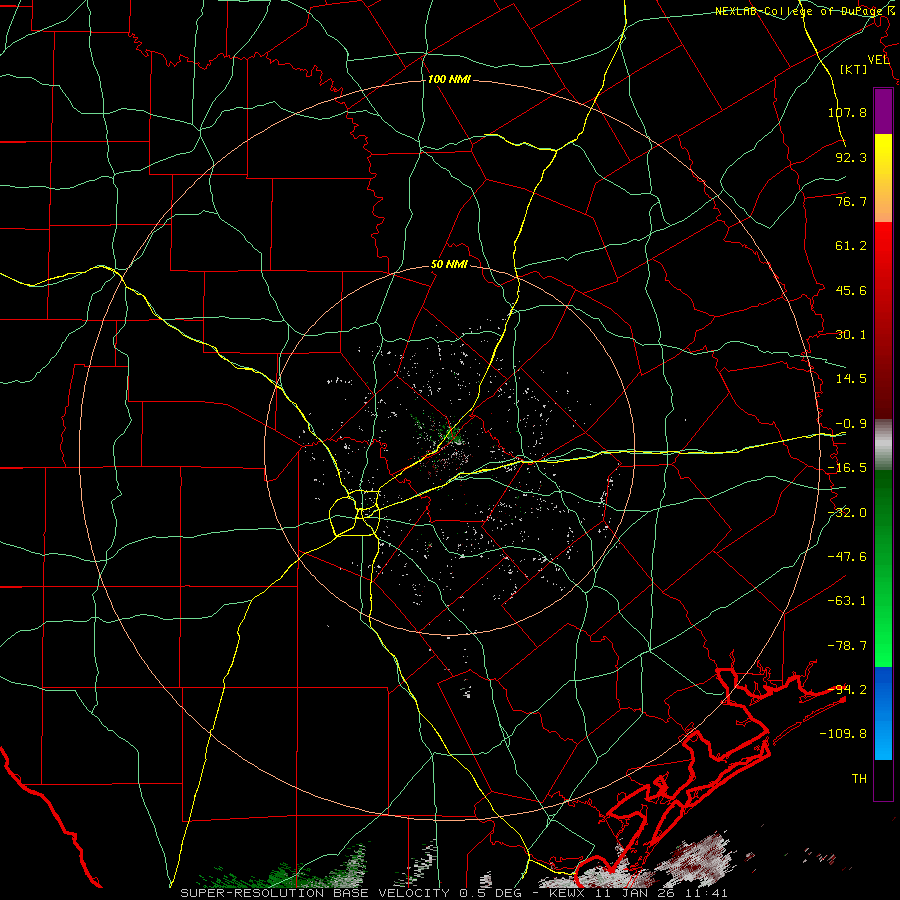Click the VEL legend title
The width and height of the screenshot is (900, 900).
click(x=878, y=60)
